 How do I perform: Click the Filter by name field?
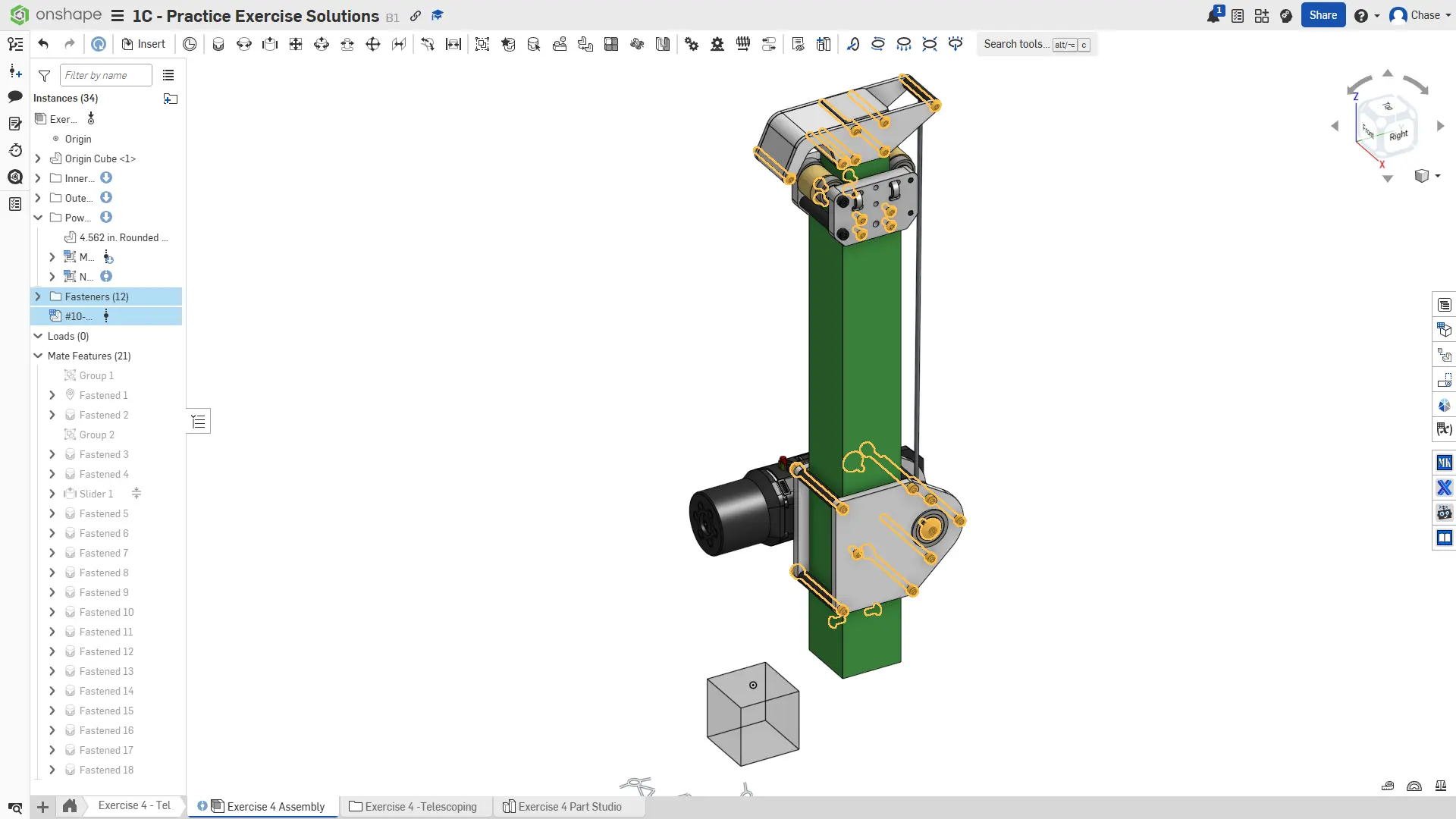pyautogui.click(x=105, y=75)
